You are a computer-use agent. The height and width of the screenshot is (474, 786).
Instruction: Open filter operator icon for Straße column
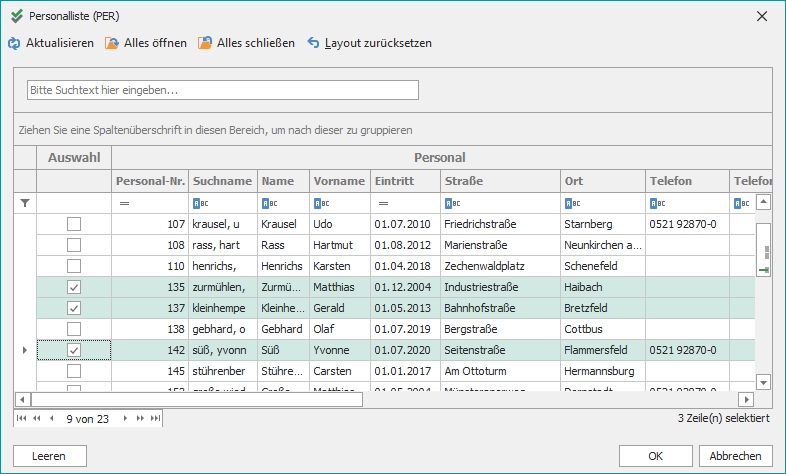(452, 203)
